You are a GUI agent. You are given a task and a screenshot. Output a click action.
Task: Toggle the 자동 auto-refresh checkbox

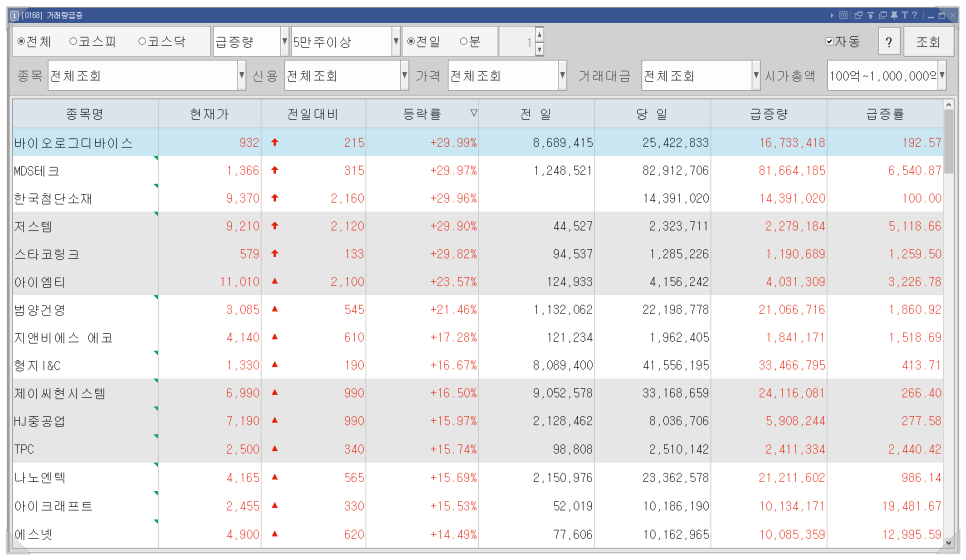(x=829, y=41)
